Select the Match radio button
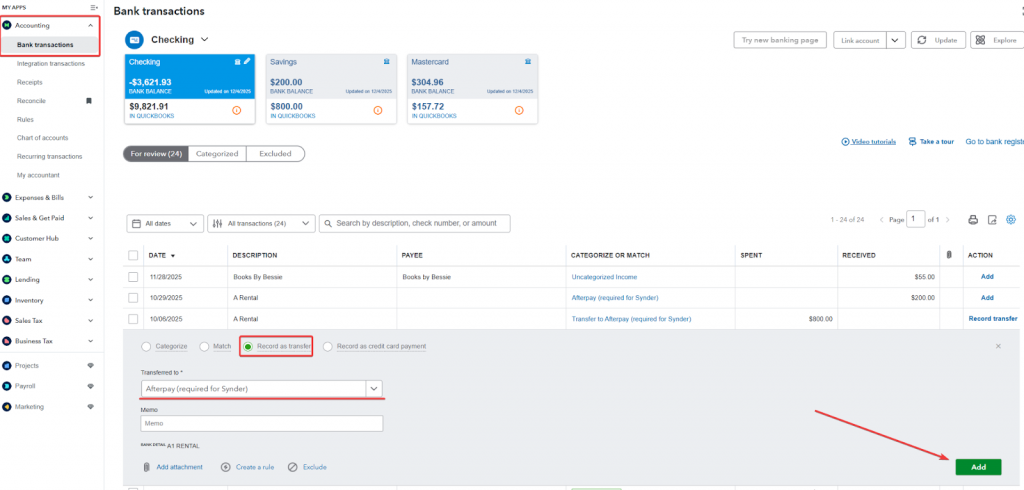This screenshot has width=1024, height=490. pos(205,347)
